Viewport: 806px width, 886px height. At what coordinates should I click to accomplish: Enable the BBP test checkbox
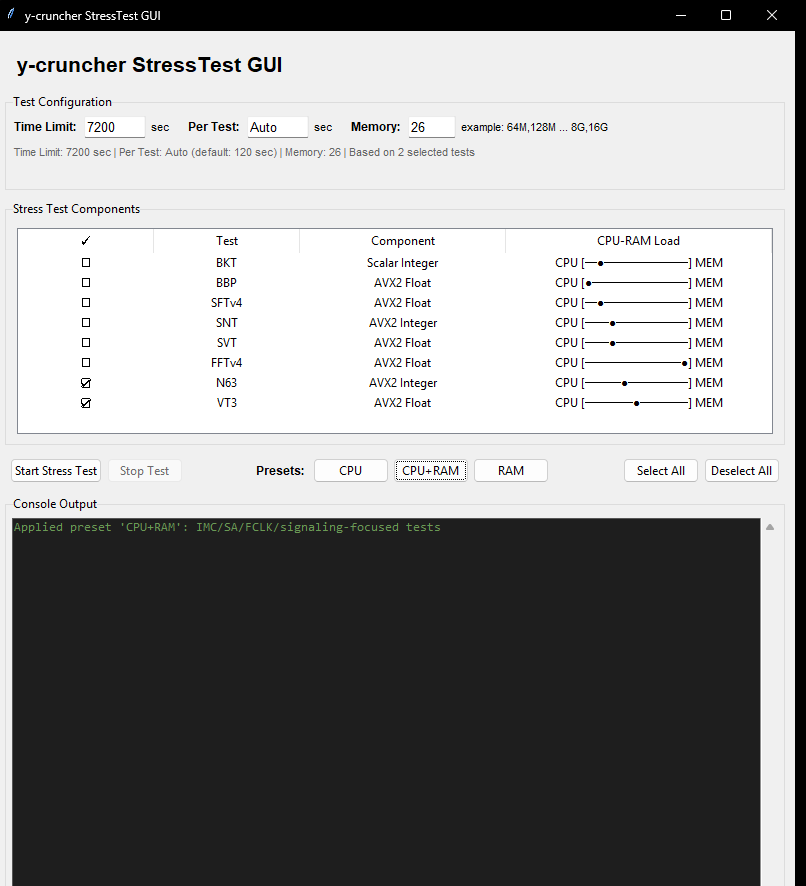(x=86, y=283)
